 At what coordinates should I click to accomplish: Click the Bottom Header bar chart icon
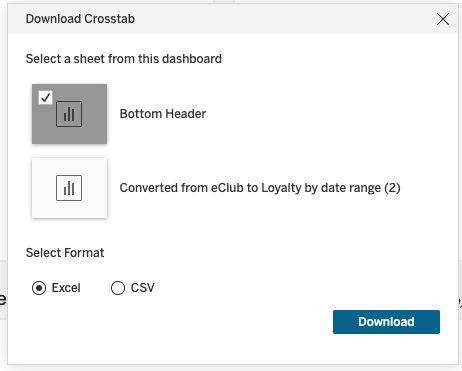[69, 114]
